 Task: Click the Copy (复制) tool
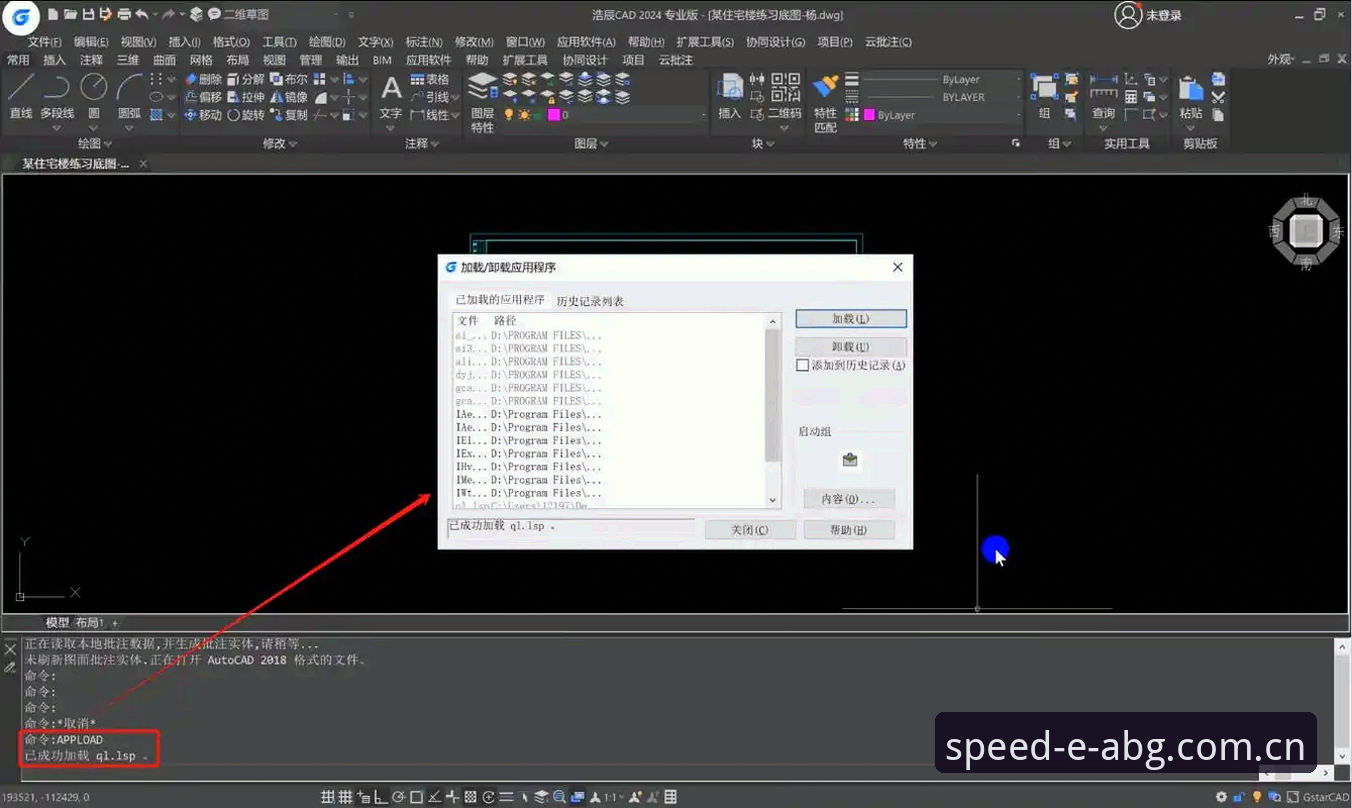(289, 115)
